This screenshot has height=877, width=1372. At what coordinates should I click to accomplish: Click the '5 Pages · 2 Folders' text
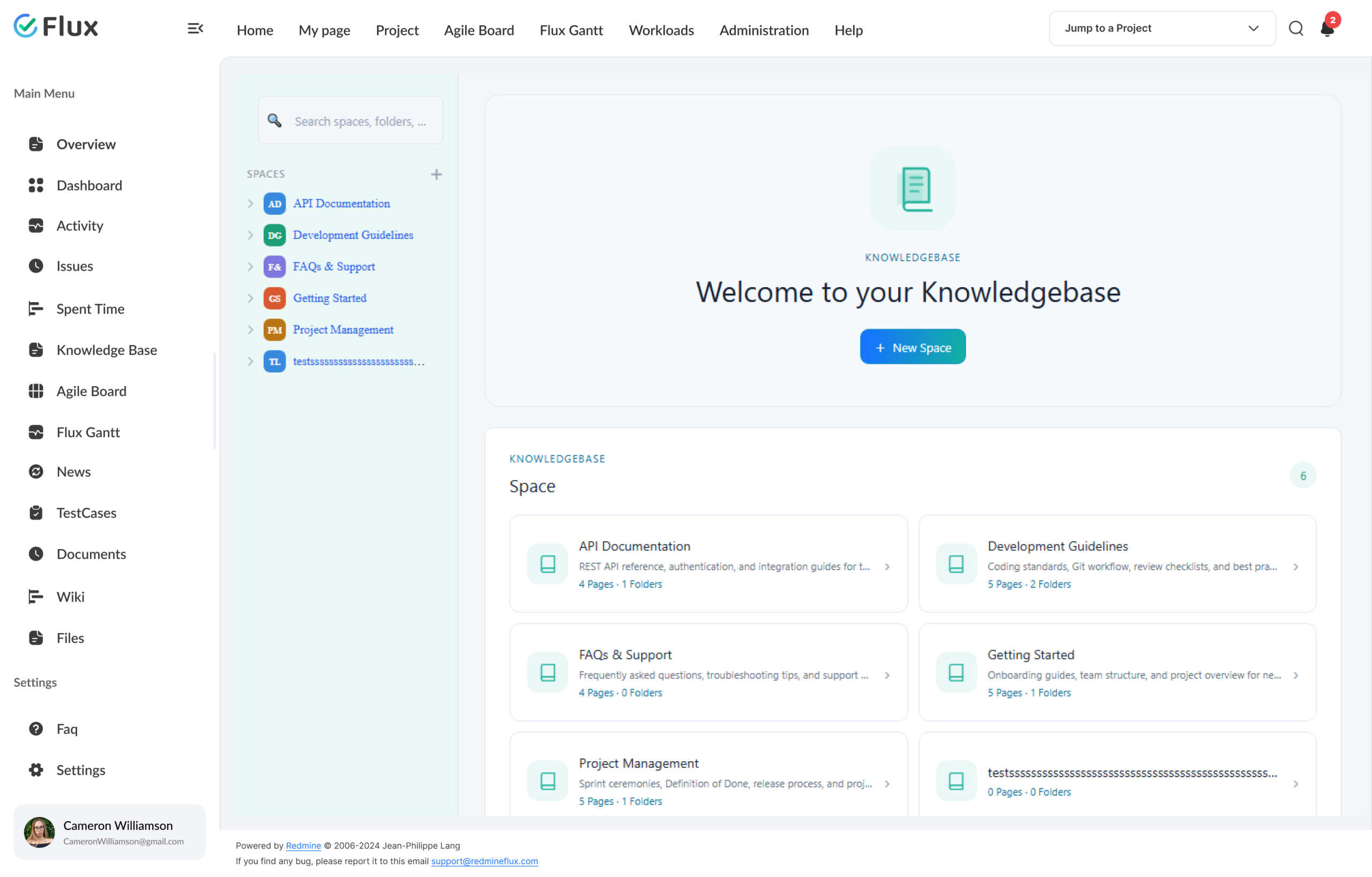click(1029, 584)
